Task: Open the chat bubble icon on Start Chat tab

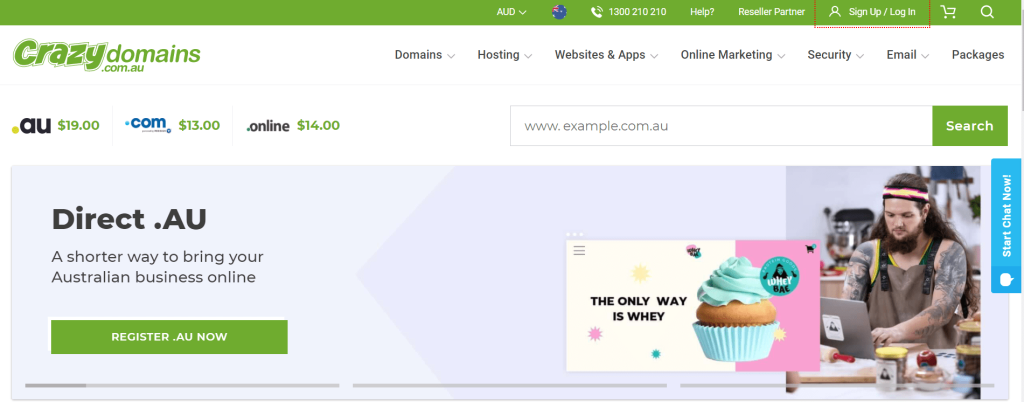Action: coord(1006,280)
